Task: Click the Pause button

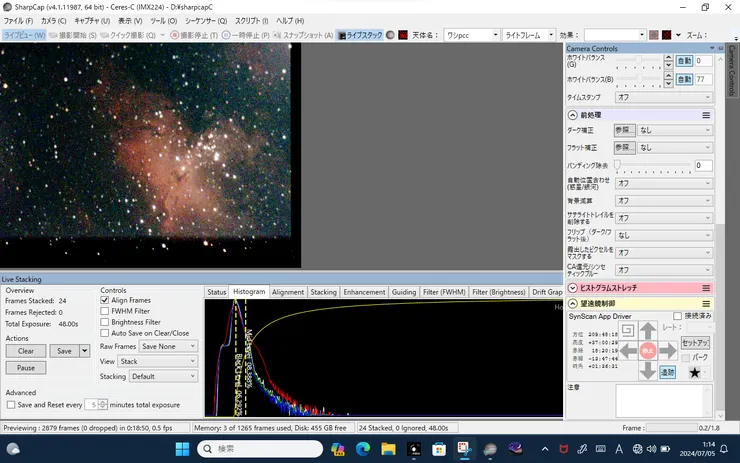Action: pyautogui.click(x=26, y=368)
